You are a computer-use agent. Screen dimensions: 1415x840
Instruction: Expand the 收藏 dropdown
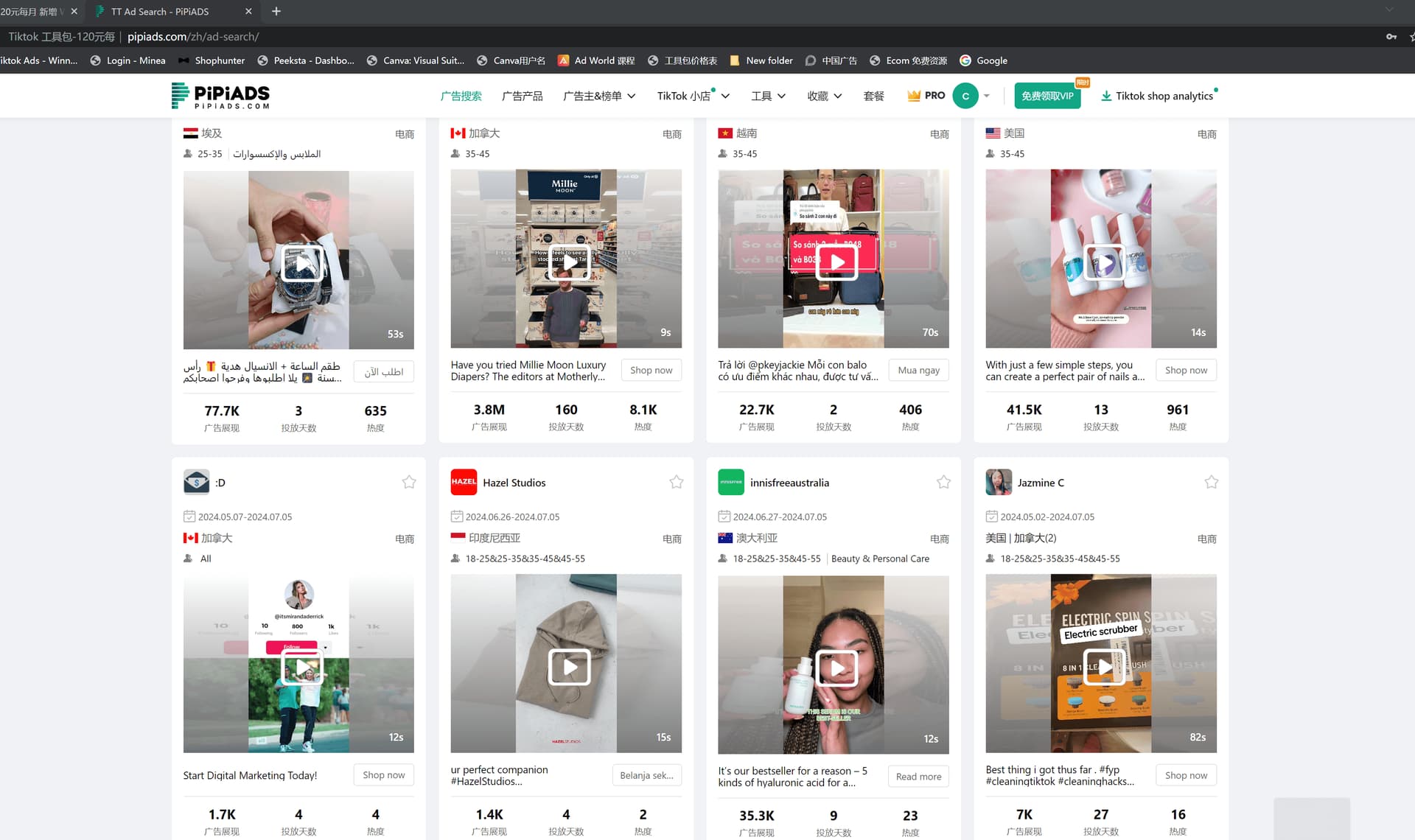point(824,96)
